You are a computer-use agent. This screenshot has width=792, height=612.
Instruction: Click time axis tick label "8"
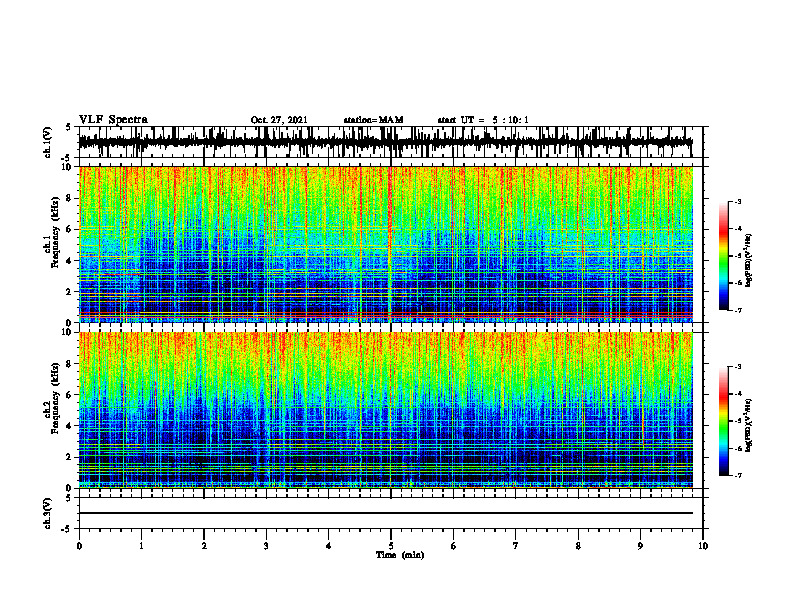578,546
